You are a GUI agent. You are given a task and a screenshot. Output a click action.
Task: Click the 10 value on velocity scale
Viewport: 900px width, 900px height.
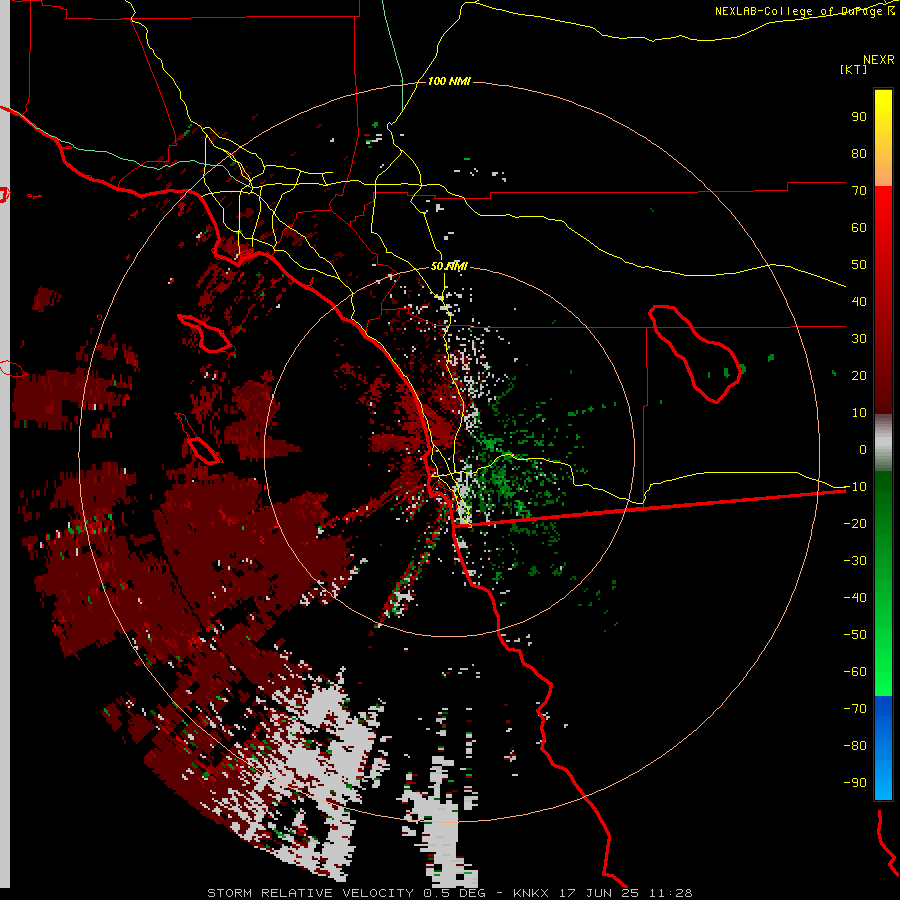click(859, 413)
